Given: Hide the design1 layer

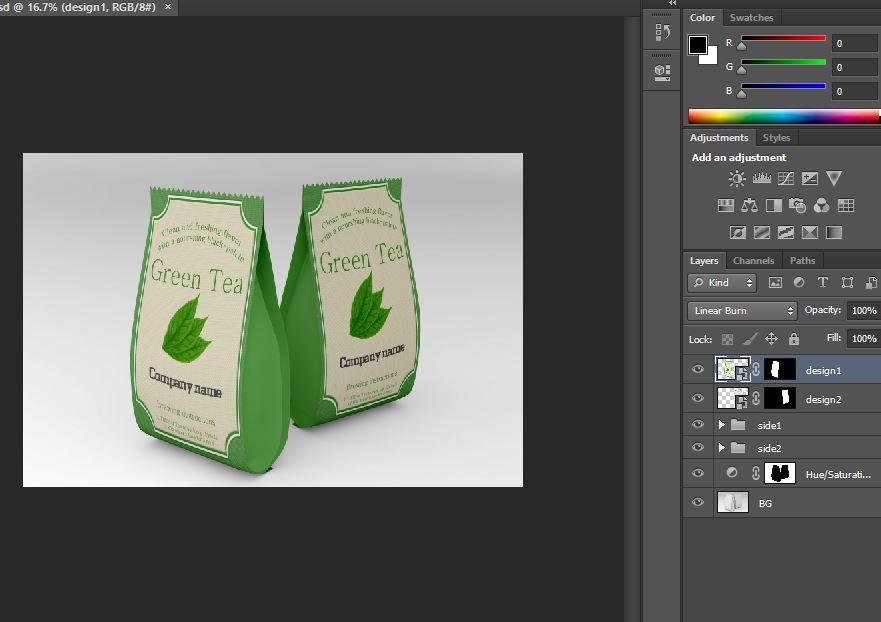Looking at the screenshot, I should click(698, 369).
